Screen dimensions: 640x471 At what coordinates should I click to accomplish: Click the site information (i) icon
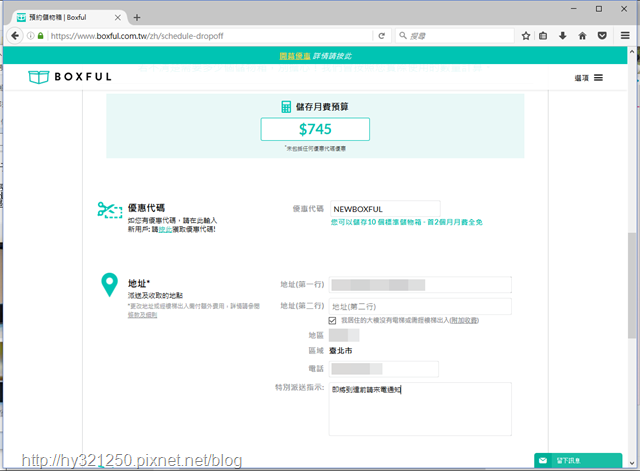[x=31, y=36]
